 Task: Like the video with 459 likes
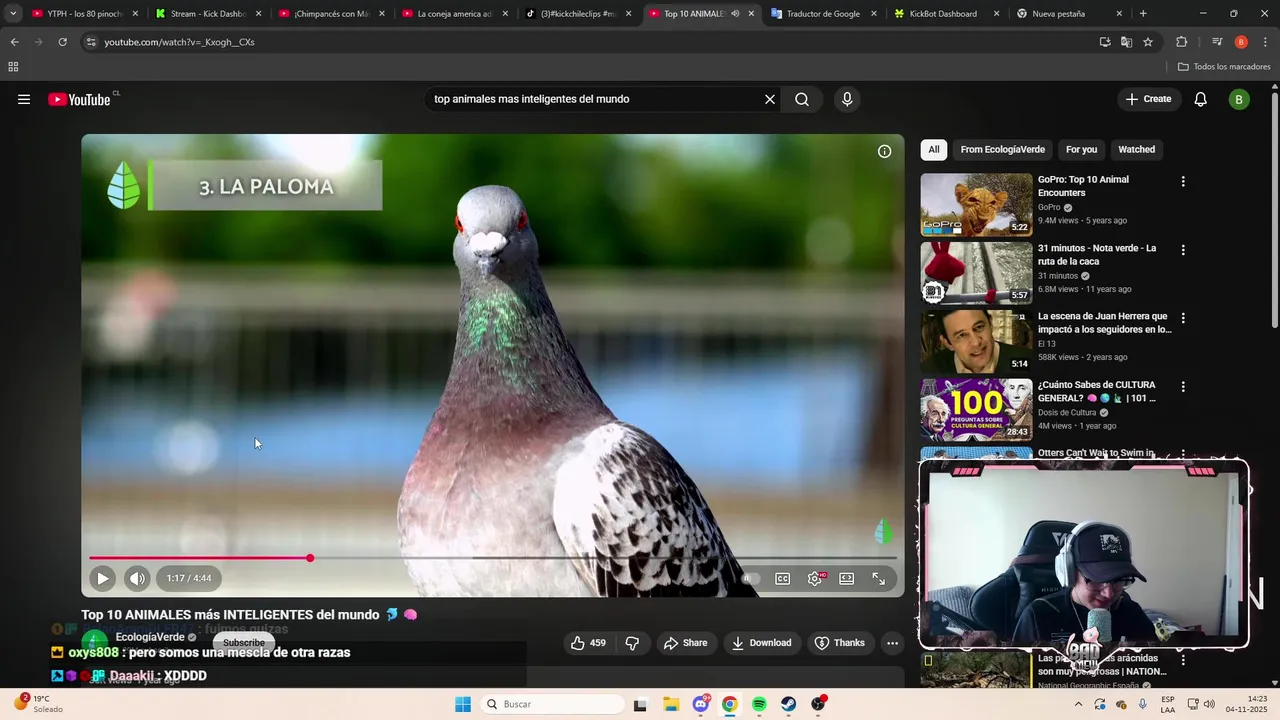588,643
